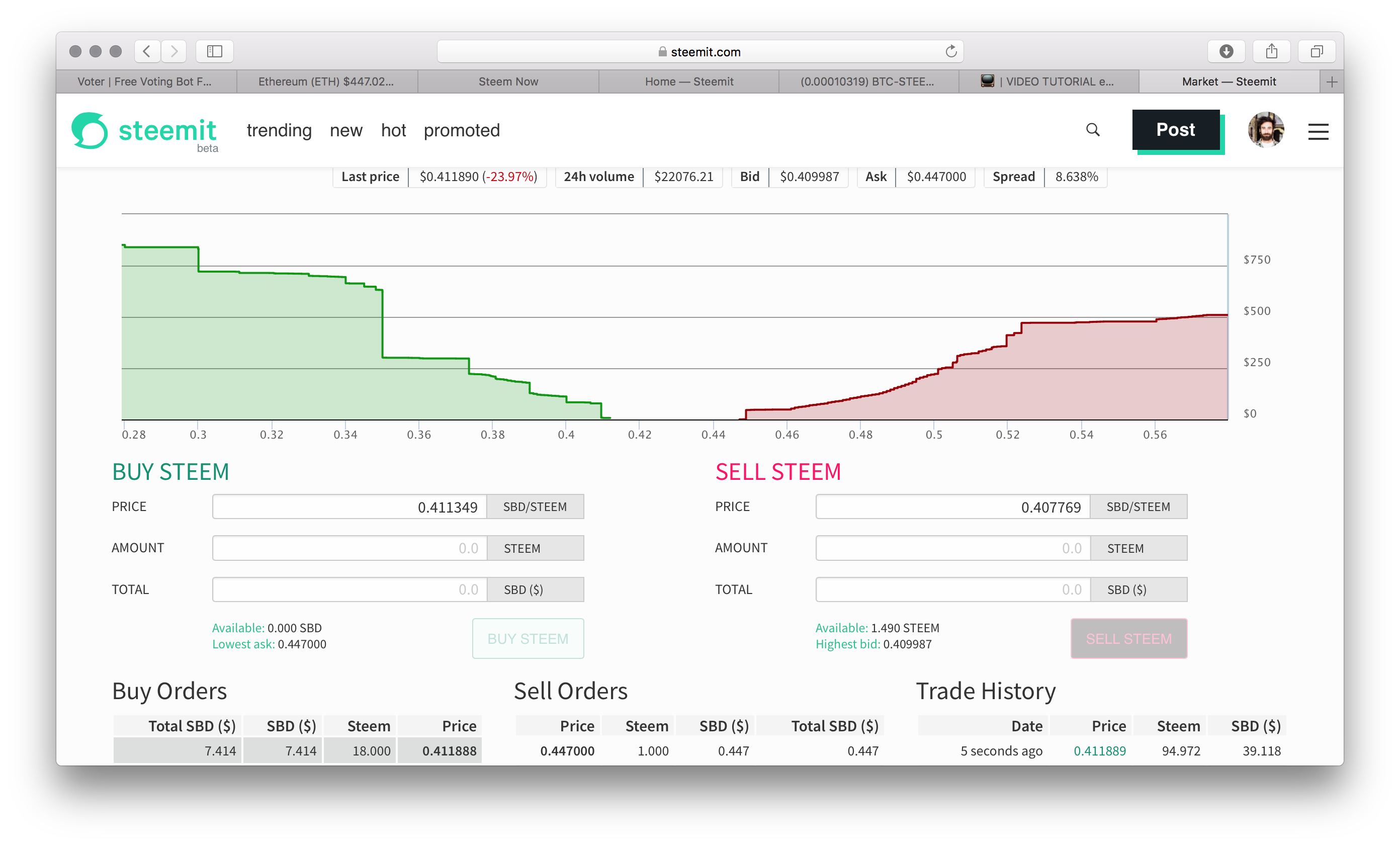Open the user profile avatar
The image size is (1400, 846).
pos(1265,130)
